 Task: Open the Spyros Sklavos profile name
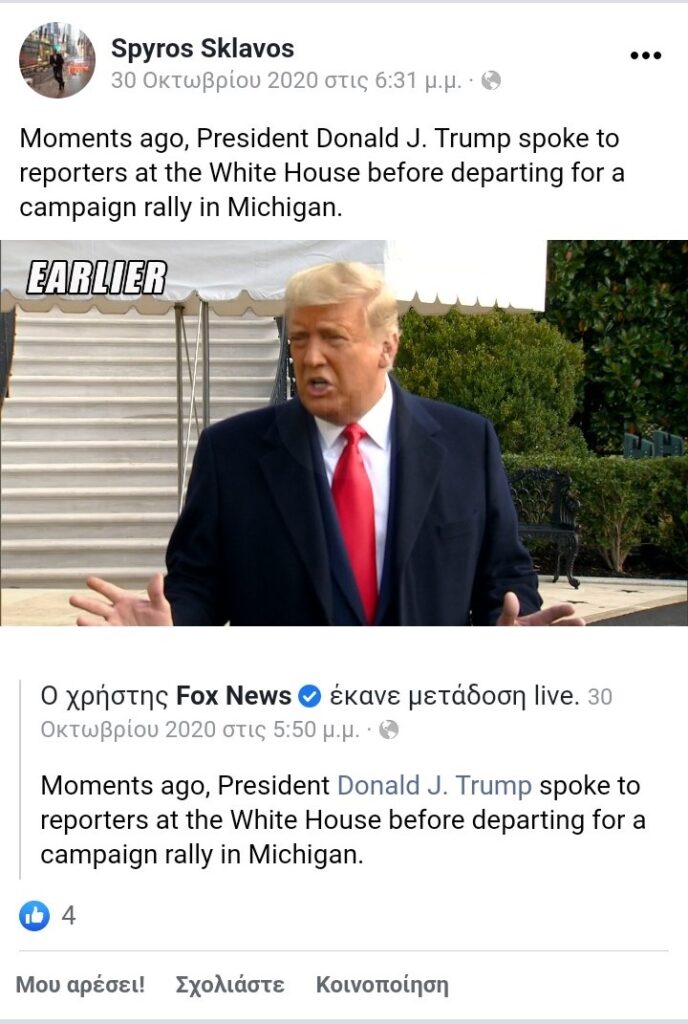[x=202, y=48]
